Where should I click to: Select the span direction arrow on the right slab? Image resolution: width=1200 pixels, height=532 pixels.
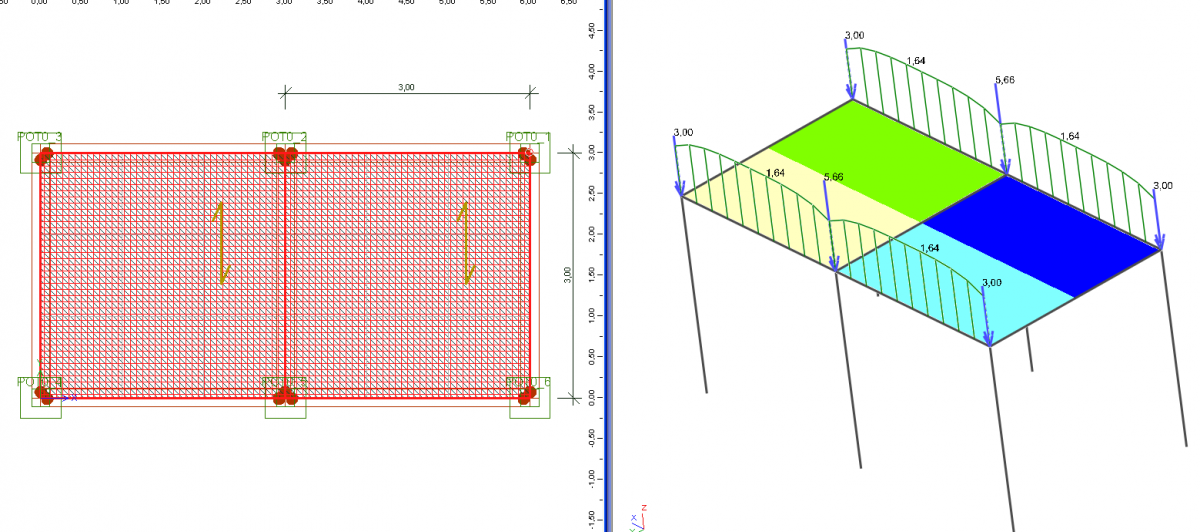464,243
